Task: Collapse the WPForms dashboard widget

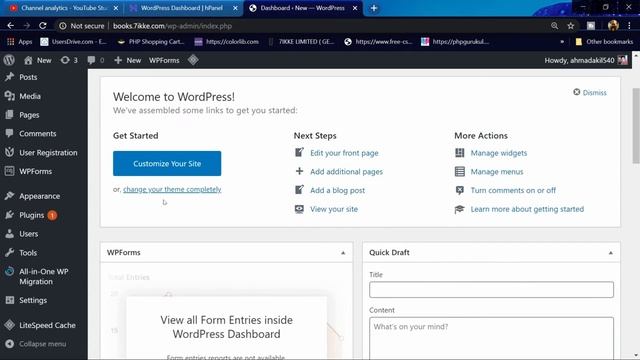Action: click(343, 253)
